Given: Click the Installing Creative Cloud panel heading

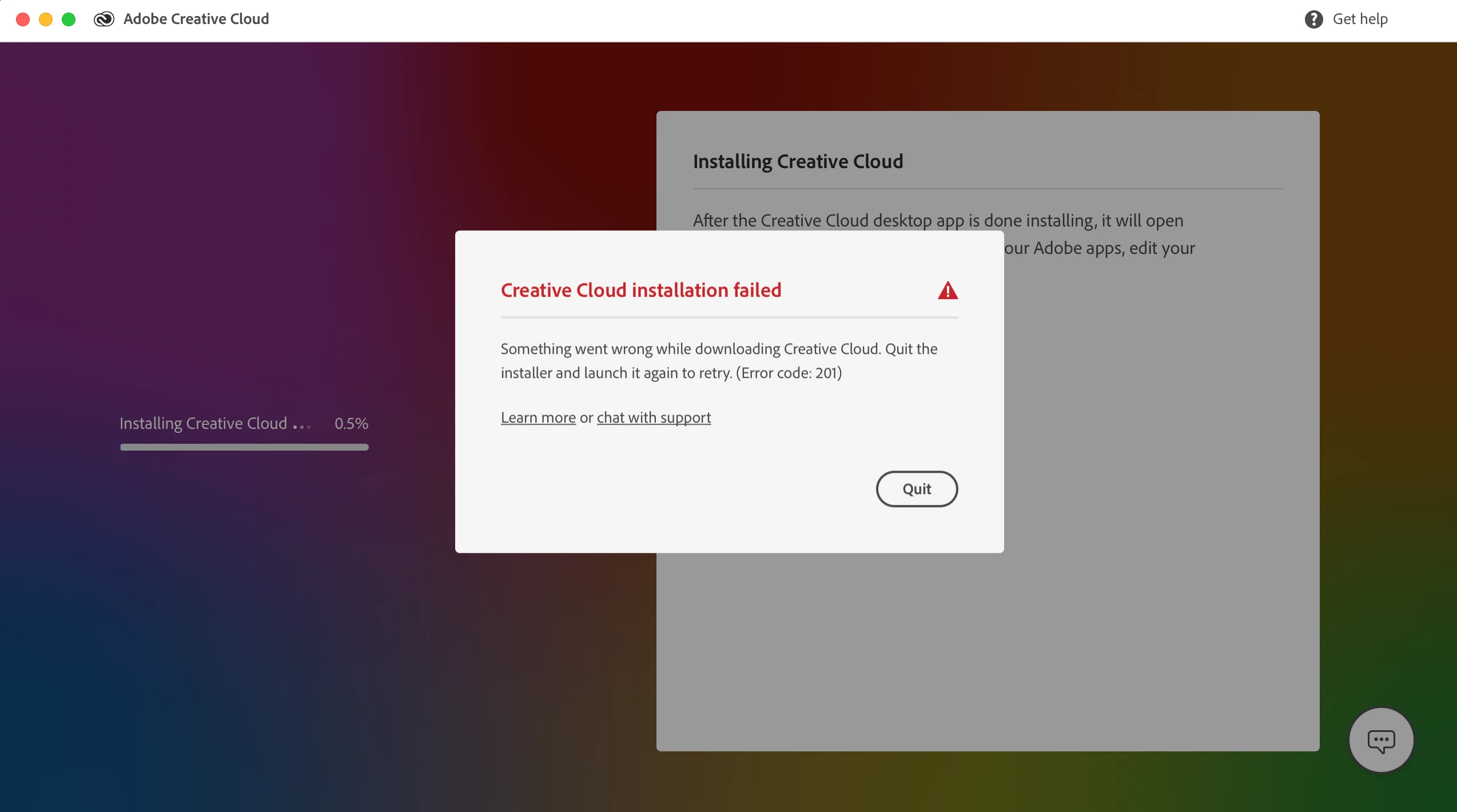Looking at the screenshot, I should (x=798, y=162).
